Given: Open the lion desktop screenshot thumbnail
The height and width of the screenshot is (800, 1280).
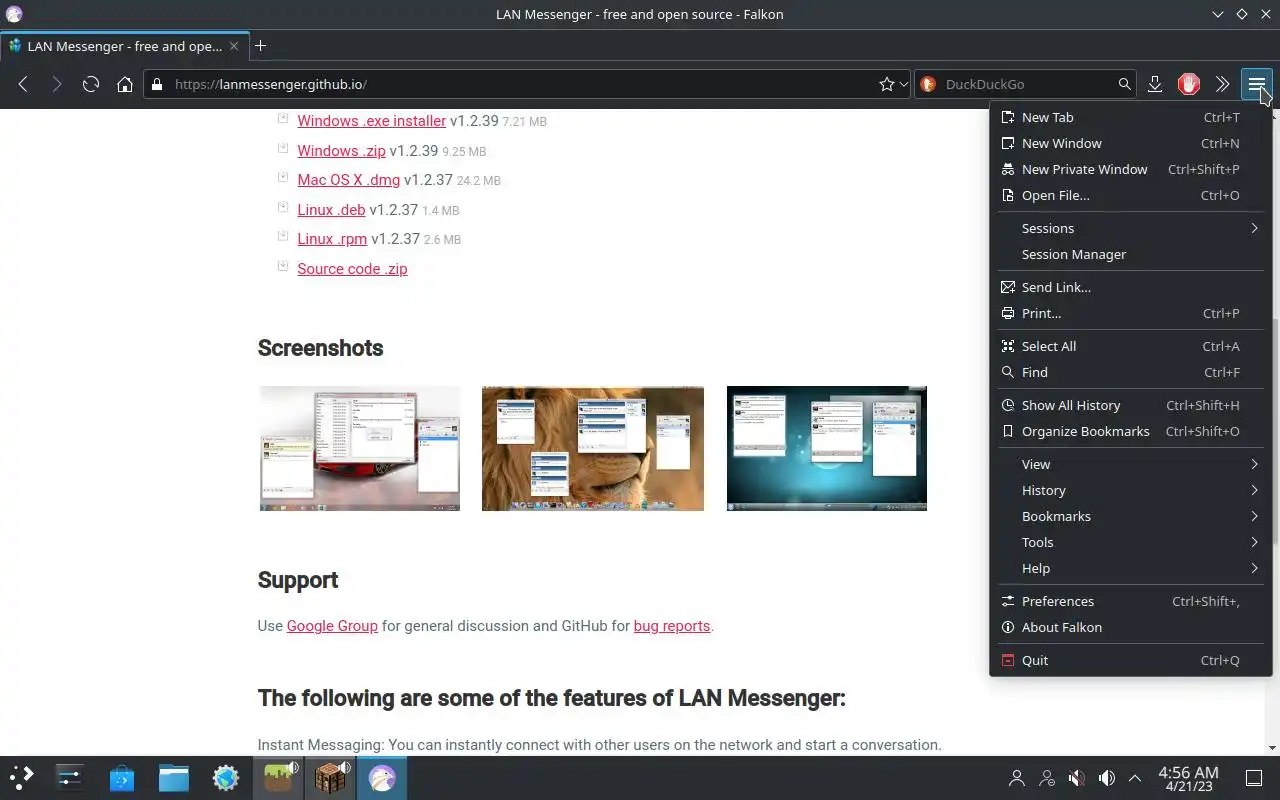Looking at the screenshot, I should 593,448.
